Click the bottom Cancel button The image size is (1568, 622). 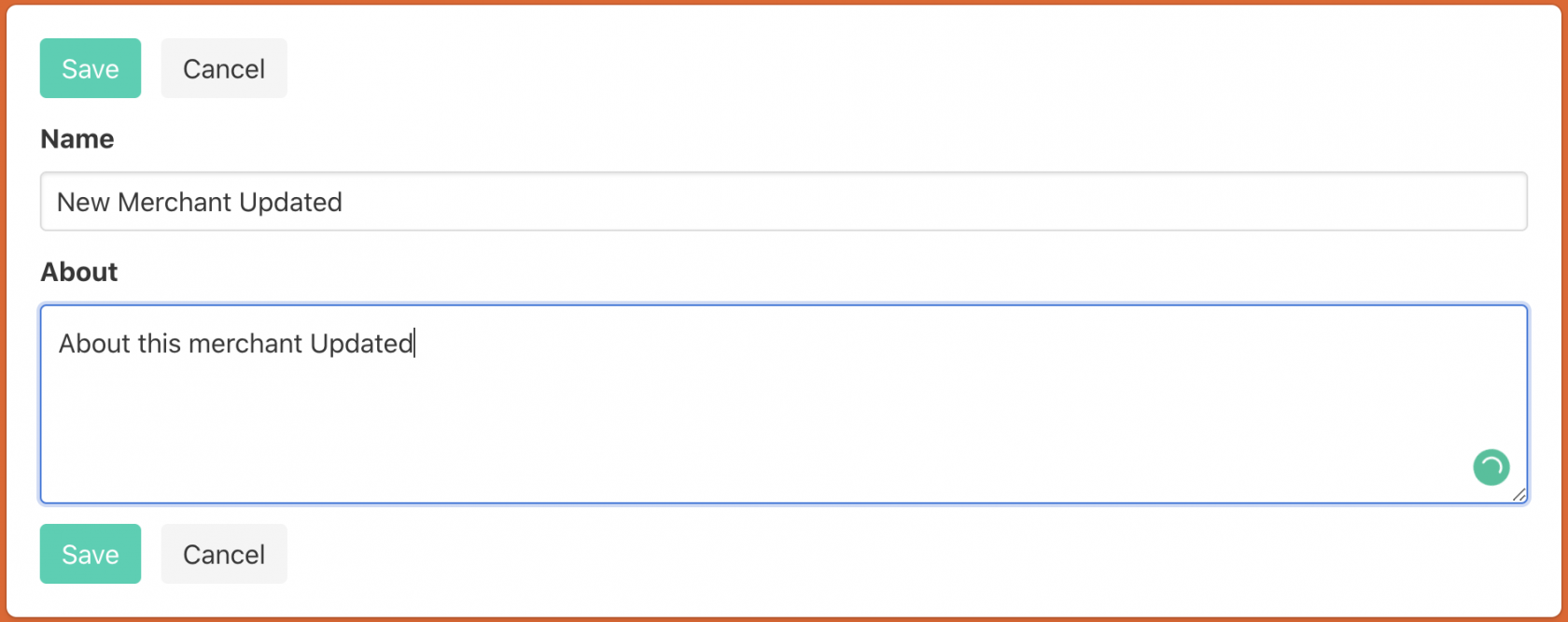pyautogui.click(x=224, y=554)
